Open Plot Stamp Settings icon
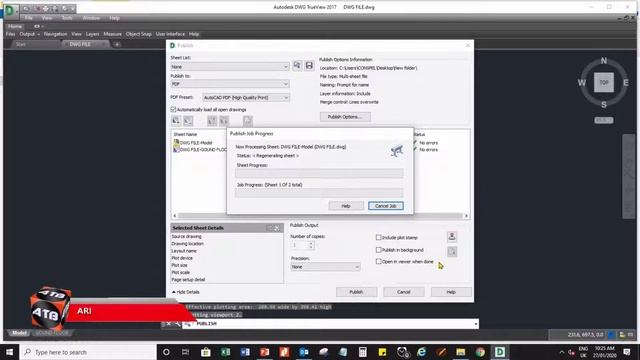Screen dimensions: 640x360 pos(452,237)
